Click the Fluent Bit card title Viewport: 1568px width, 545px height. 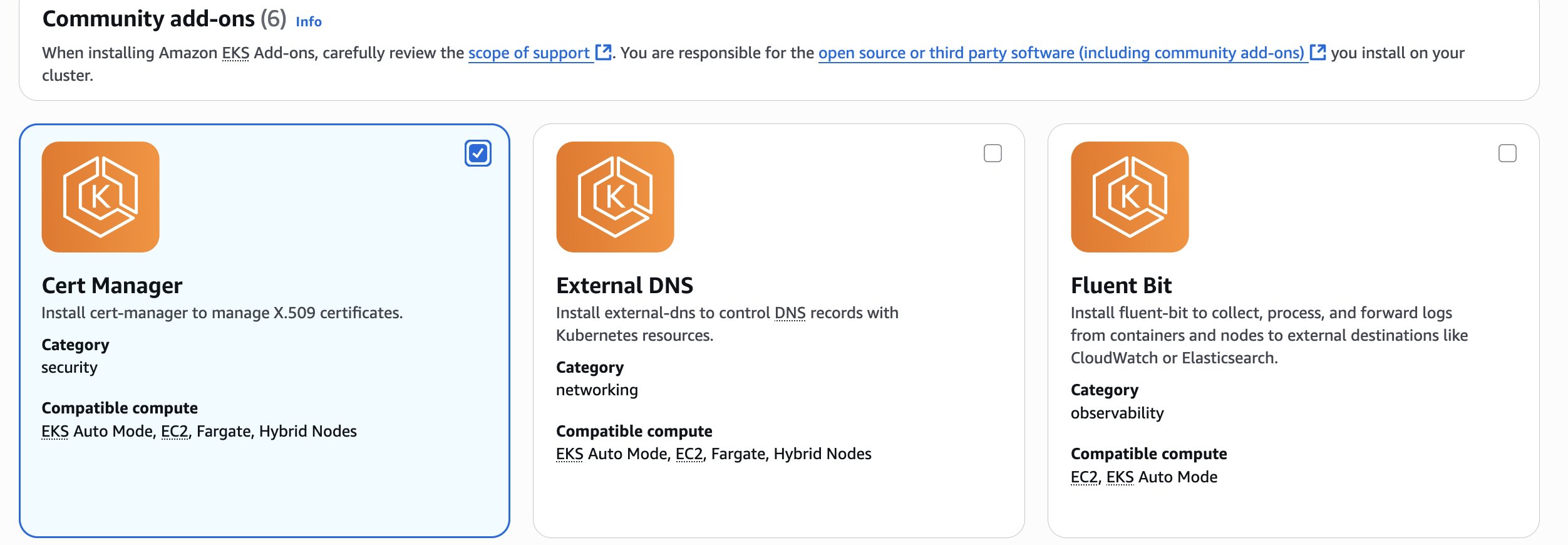[1121, 286]
